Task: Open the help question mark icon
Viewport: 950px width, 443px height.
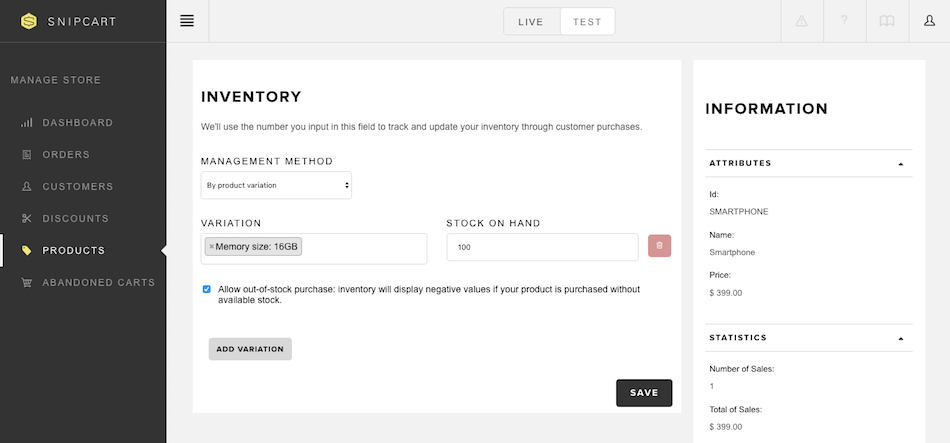Action: click(x=844, y=21)
